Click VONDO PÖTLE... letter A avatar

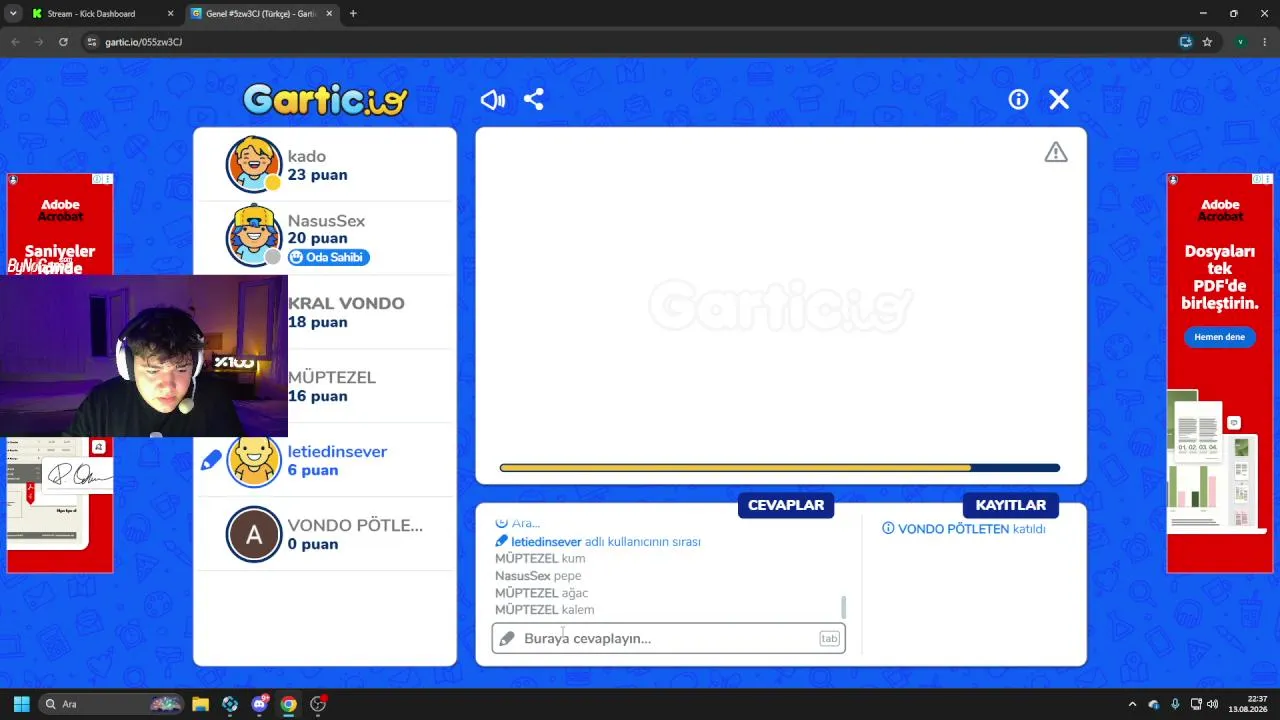pyautogui.click(x=254, y=534)
